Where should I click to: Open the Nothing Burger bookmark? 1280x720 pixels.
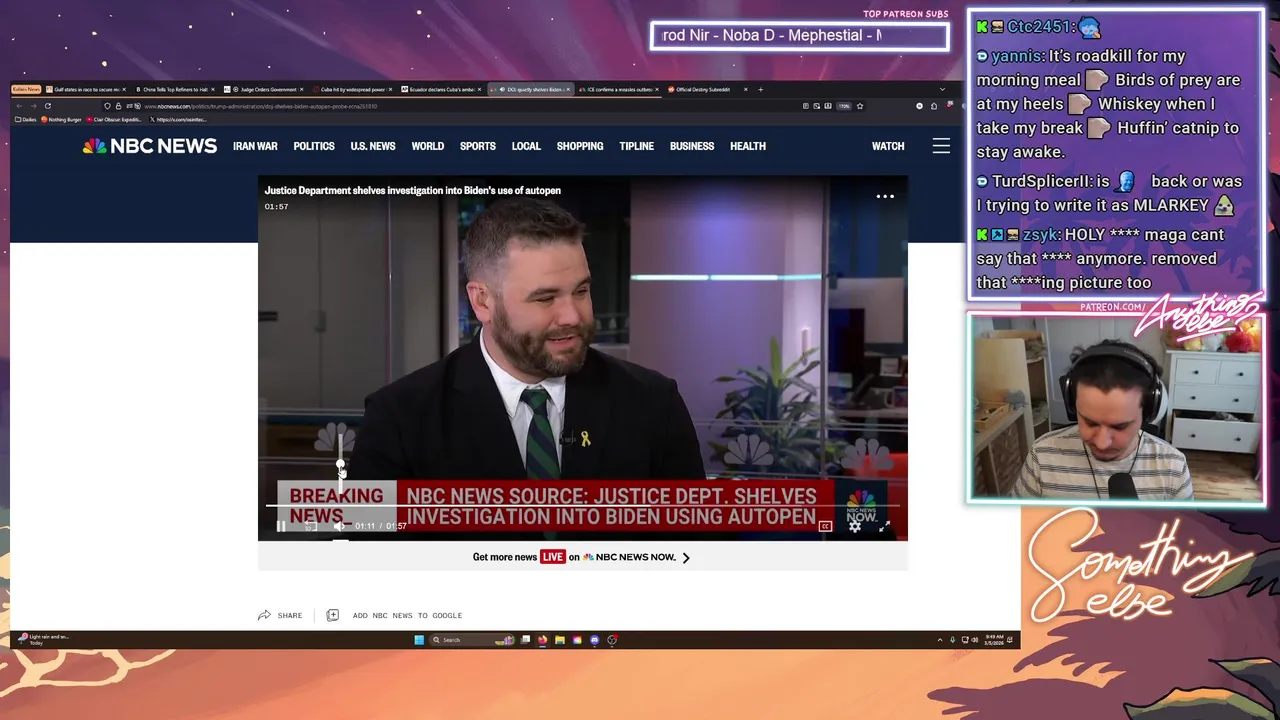[x=62, y=119]
